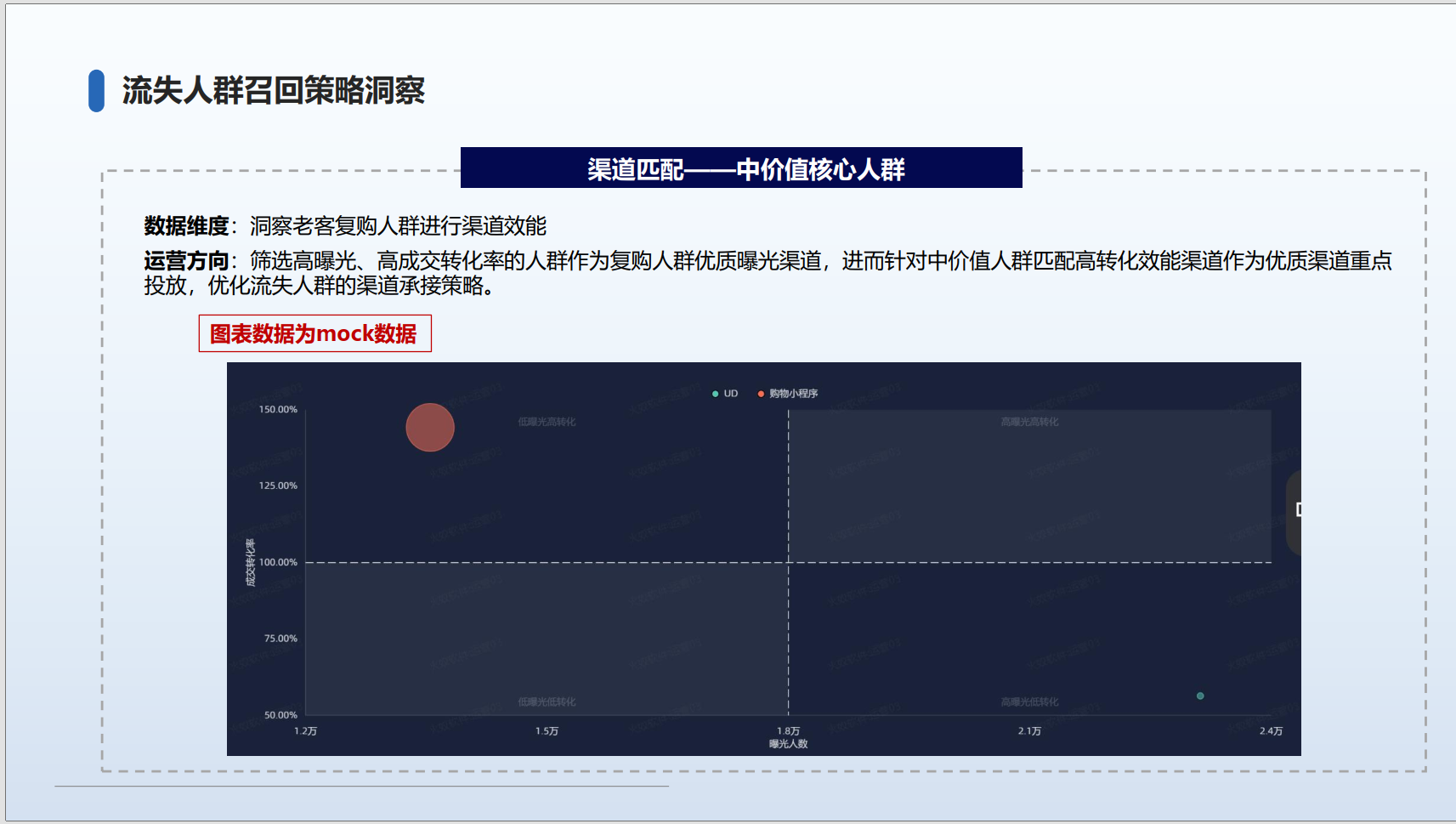Click the quadrant label 高曝光高转化

pyautogui.click(x=1030, y=422)
